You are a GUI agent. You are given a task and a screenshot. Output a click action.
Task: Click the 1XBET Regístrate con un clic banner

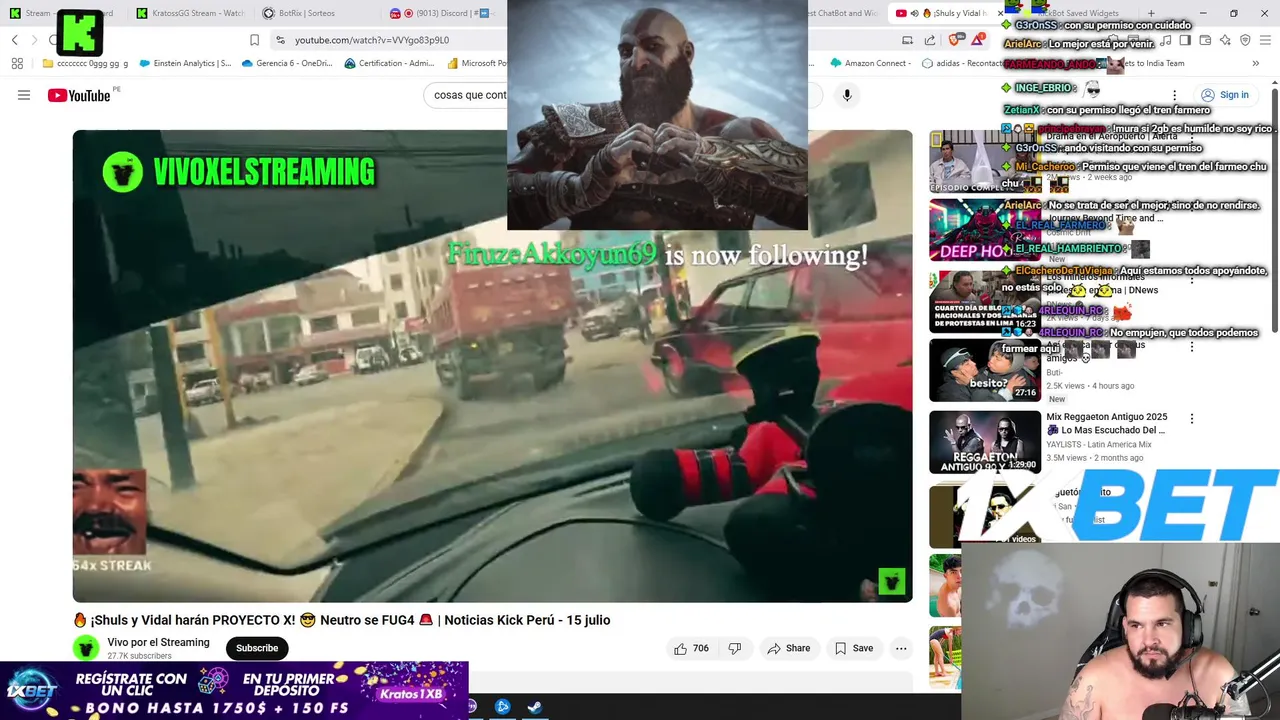click(x=234, y=690)
